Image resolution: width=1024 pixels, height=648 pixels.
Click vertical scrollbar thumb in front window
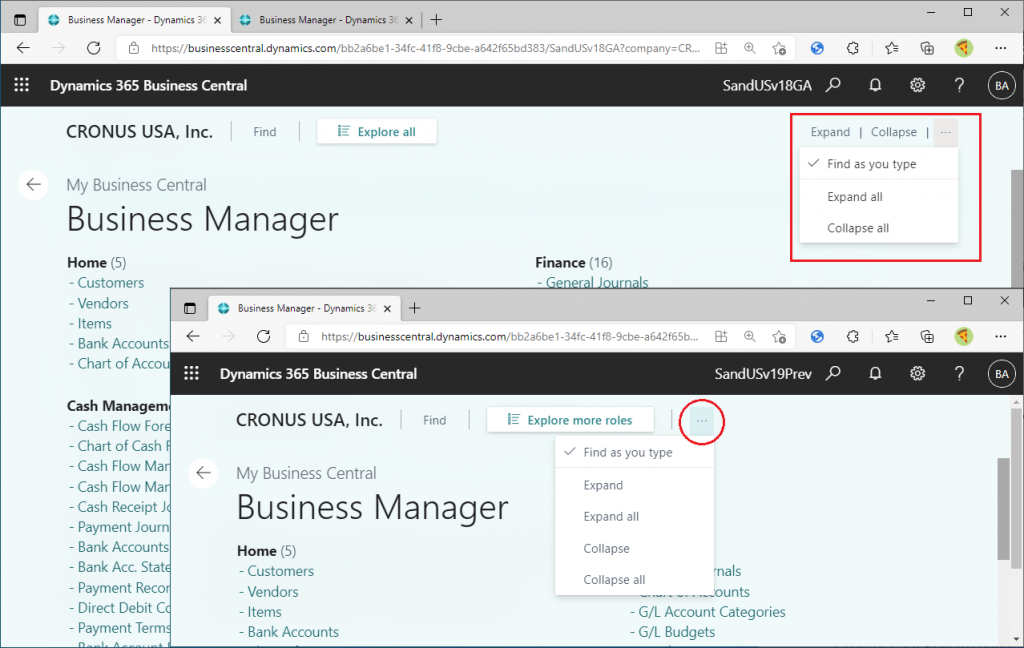pyautogui.click(x=1004, y=509)
